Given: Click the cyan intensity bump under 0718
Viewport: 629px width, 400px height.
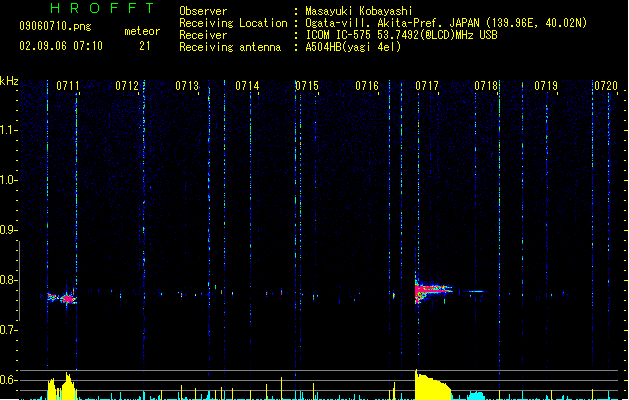Looking at the screenshot, I should coord(476,396).
